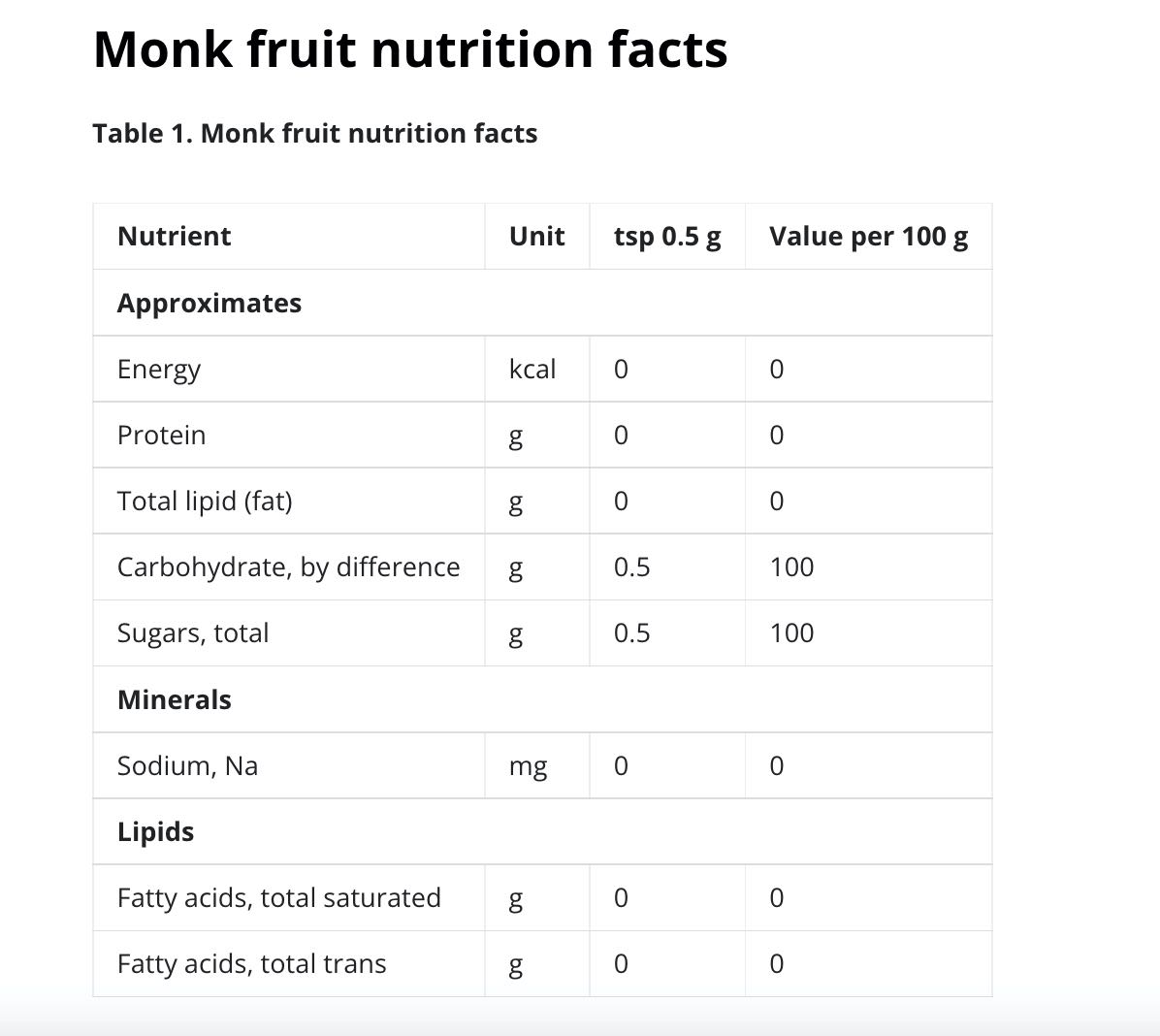The height and width of the screenshot is (1036, 1160).
Task: Click "Fatty acids, total trans" cell
Action: tap(251, 964)
